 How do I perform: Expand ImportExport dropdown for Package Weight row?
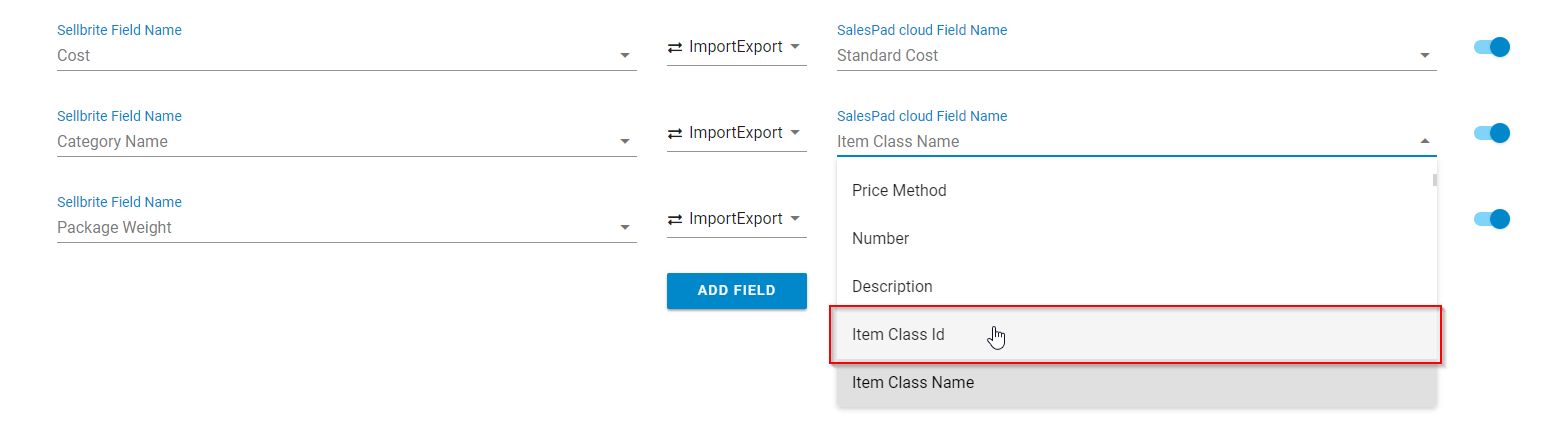(x=794, y=219)
